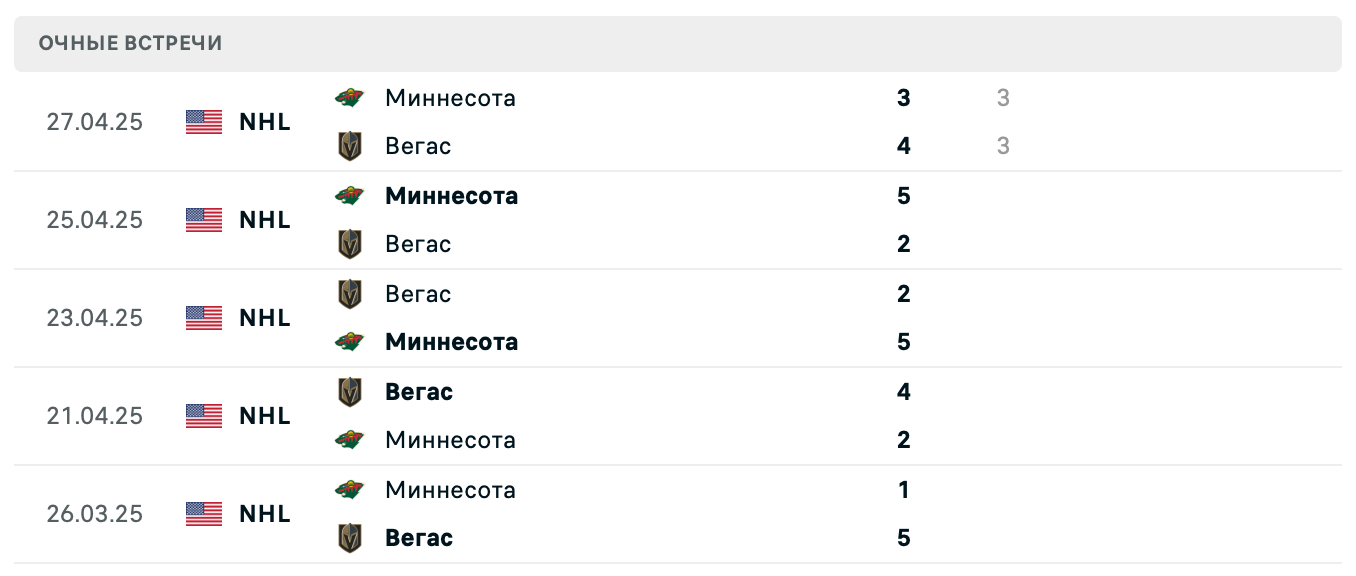
Task: Click Vegas score 4 in 27.04.25 match
Action: [904, 146]
